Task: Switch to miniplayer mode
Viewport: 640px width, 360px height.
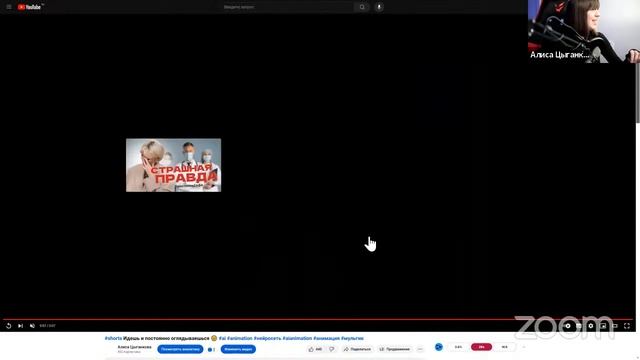Action: click(x=603, y=326)
